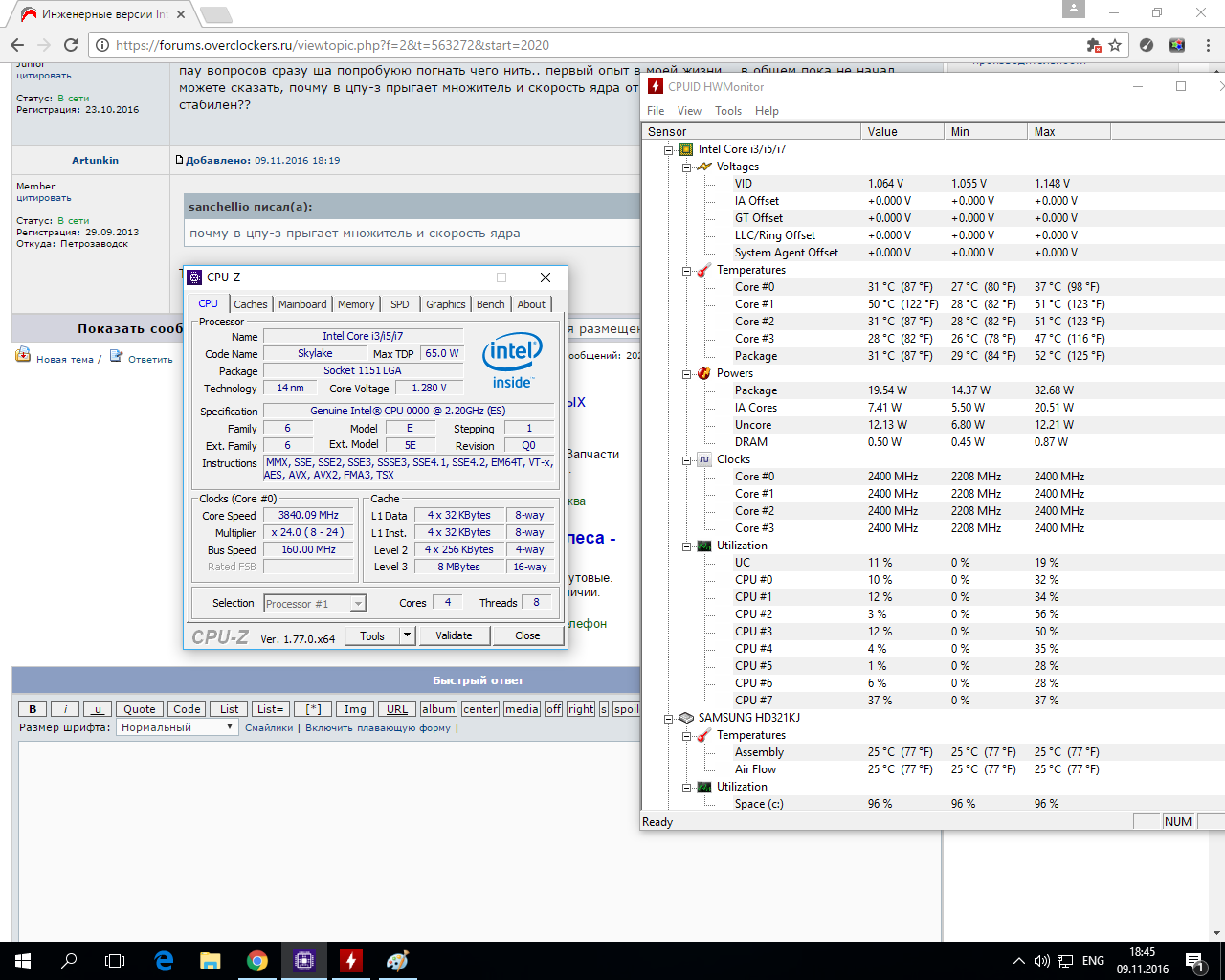
Task: Click the spoil BBCode button
Action: (x=627, y=709)
